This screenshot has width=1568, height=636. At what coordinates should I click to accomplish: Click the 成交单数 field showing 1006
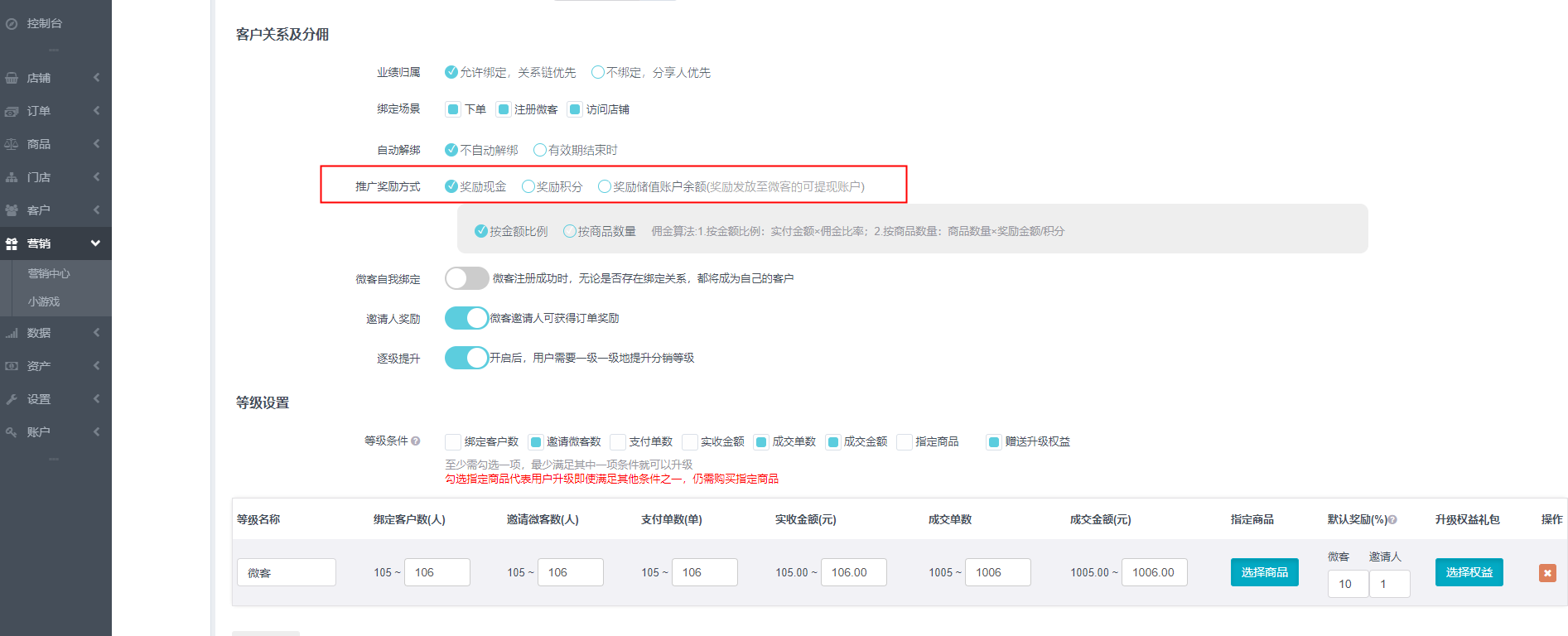click(x=998, y=572)
